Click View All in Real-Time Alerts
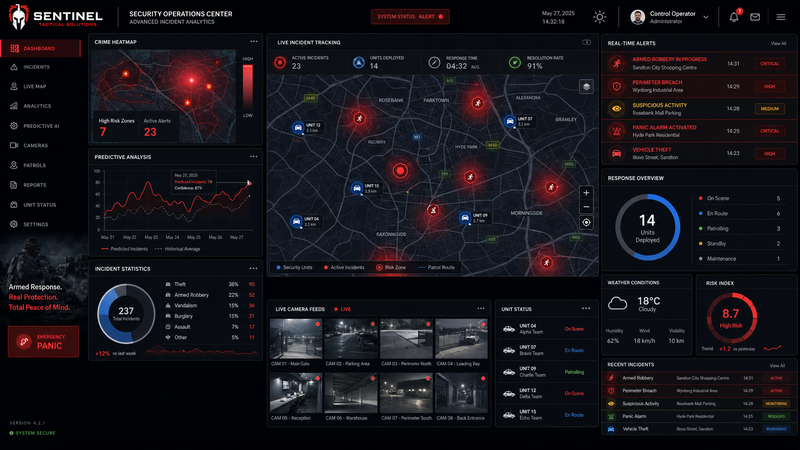 tap(778, 43)
